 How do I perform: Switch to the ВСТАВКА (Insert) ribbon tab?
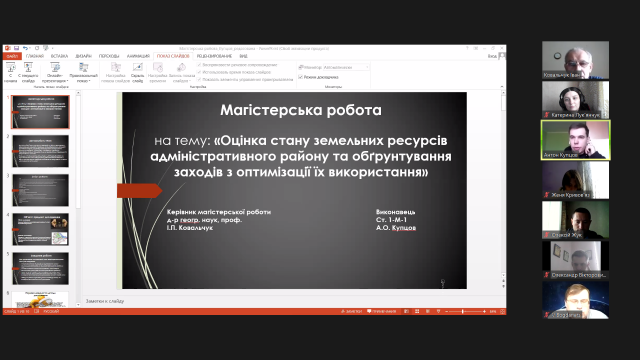(x=59, y=56)
